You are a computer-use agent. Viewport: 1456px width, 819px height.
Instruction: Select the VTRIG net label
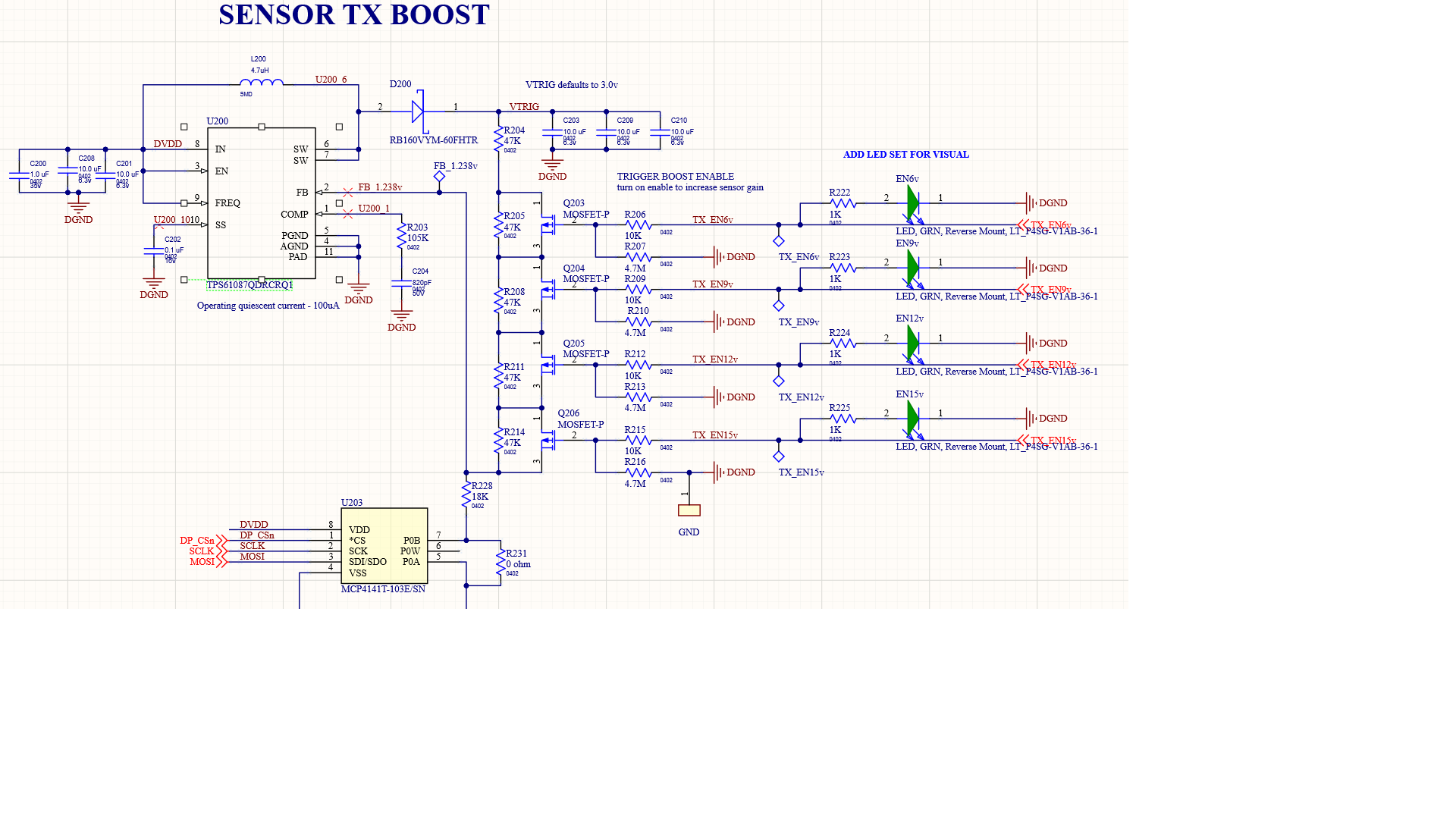[523, 107]
